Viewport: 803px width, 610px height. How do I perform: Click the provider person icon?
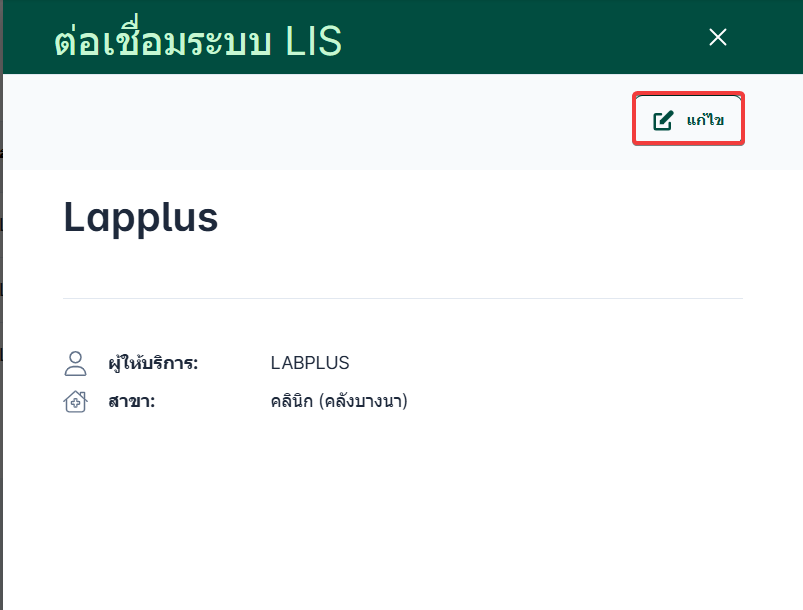[75, 363]
